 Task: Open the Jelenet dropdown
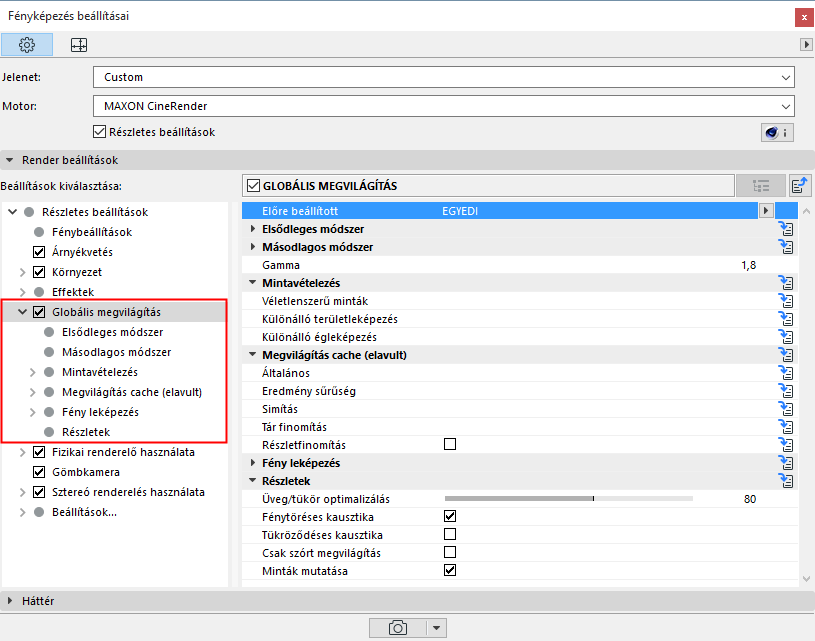click(444, 77)
